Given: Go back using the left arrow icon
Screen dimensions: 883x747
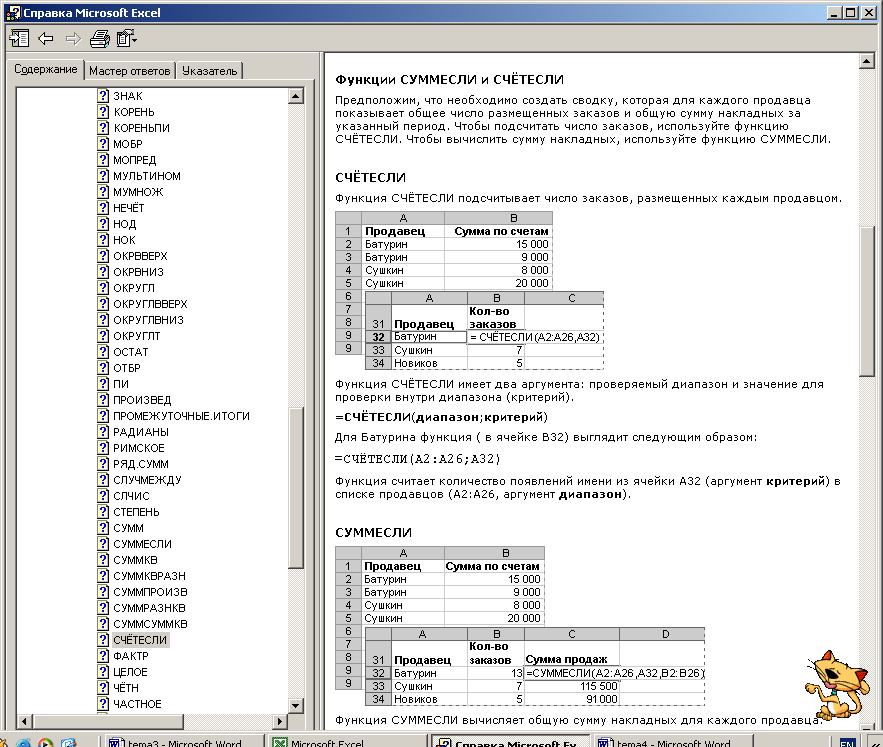Looking at the screenshot, I should [46, 38].
